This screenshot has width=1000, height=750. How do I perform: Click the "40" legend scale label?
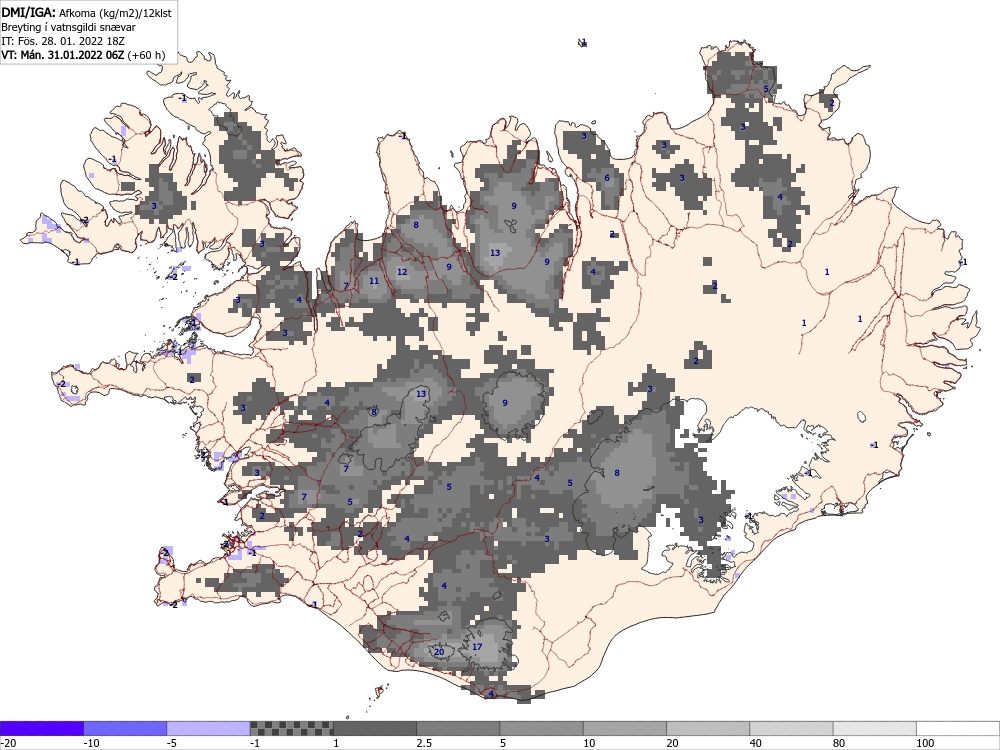[756, 743]
